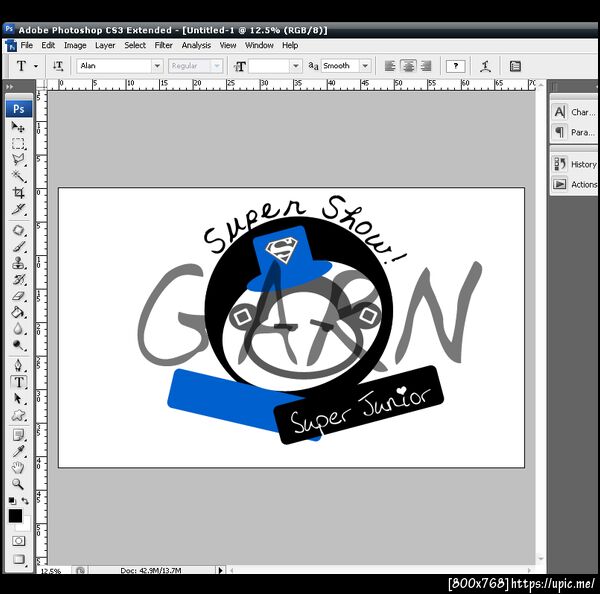Open the View menu
This screenshot has width=600, height=594.
[x=228, y=46]
